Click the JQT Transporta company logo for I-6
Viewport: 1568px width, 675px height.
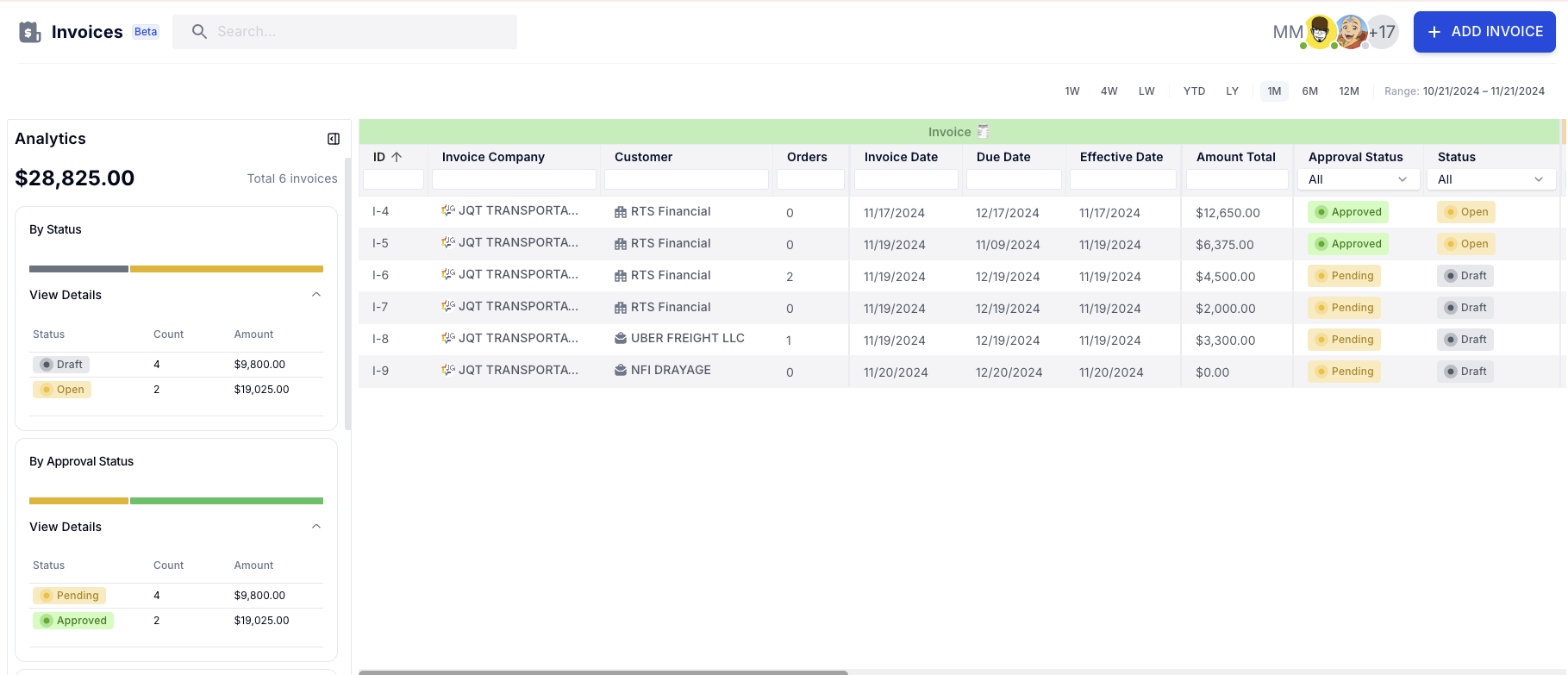pyautogui.click(x=448, y=275)
